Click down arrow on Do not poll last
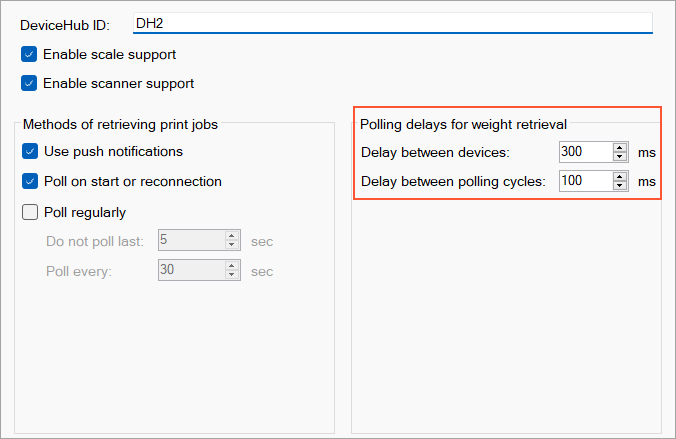This screenshot has width=676, height=439. coord(232,245)
